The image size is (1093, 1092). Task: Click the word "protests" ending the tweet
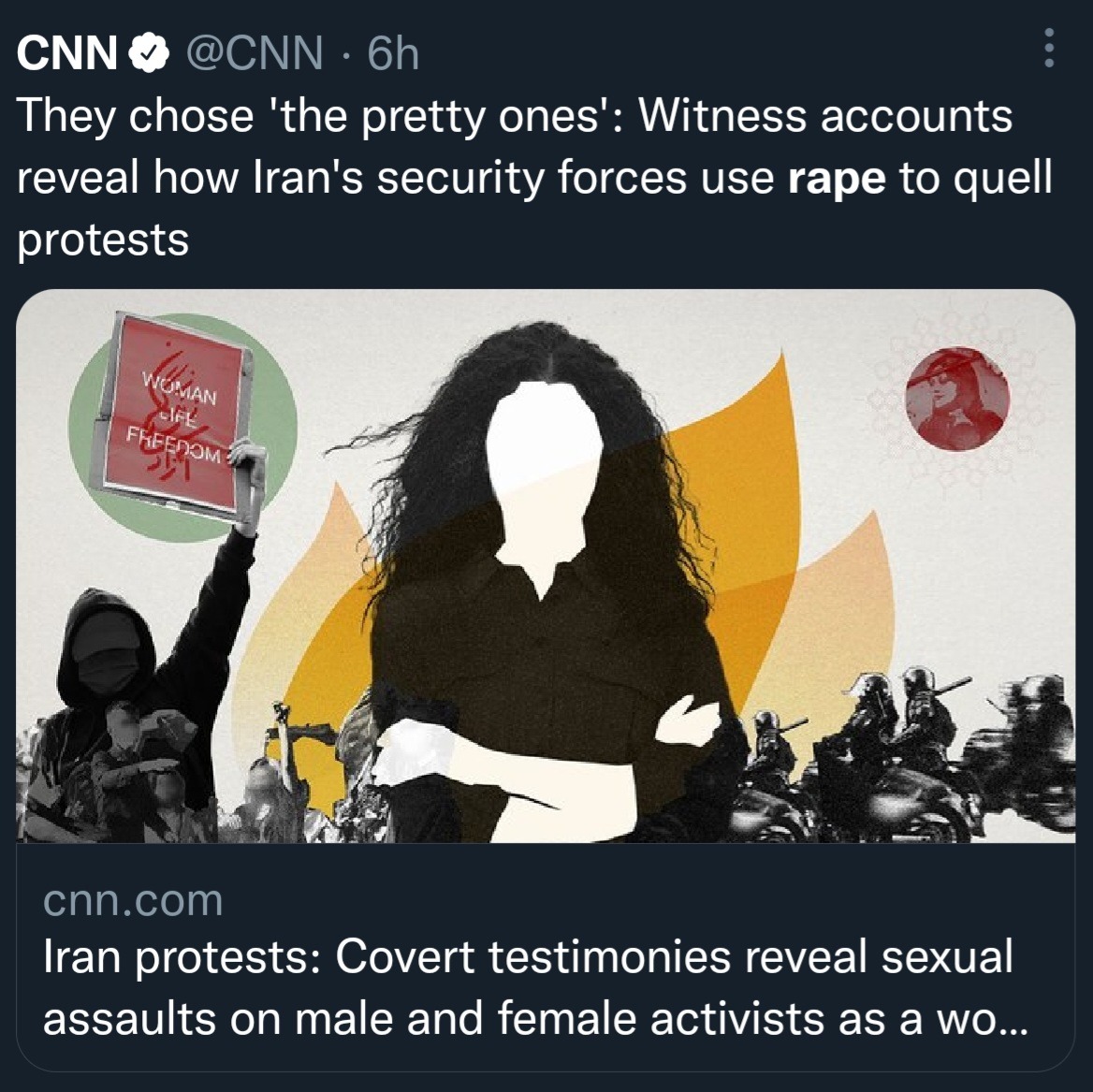[103, 239]
